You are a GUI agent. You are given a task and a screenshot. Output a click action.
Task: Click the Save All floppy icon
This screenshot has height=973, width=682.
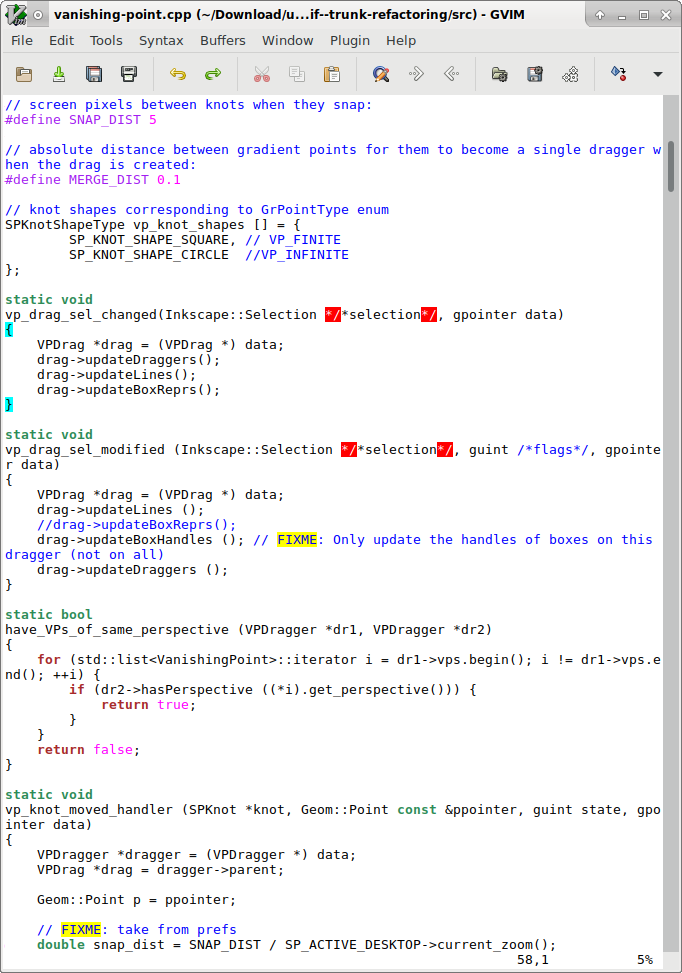[x=94, y=74]
